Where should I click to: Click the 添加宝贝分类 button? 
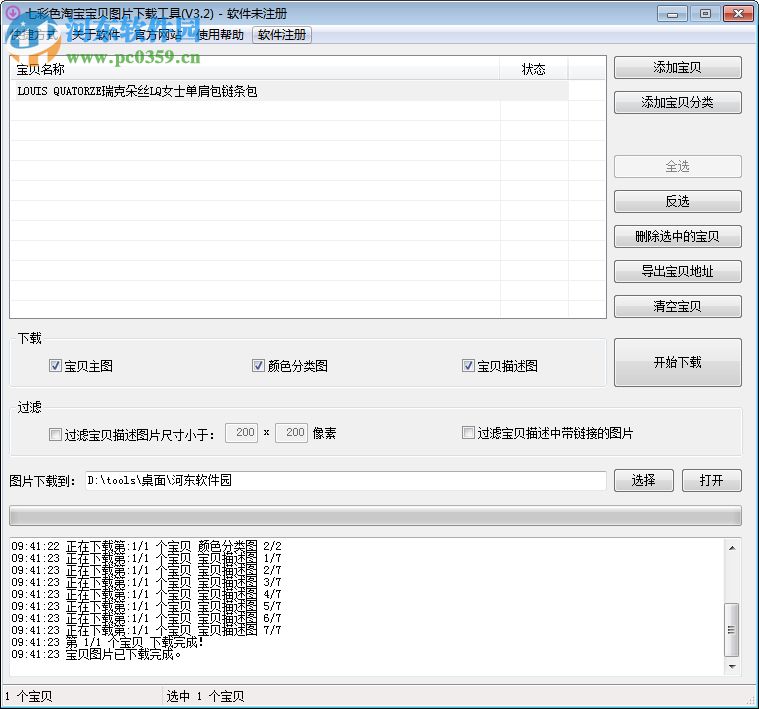point(678,102)
